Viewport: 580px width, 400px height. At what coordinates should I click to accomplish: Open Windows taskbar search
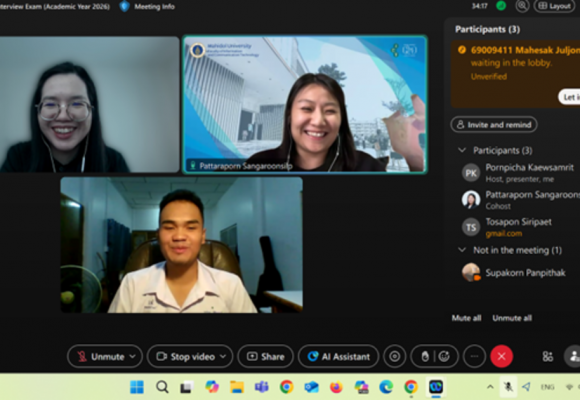coord(162,387)
